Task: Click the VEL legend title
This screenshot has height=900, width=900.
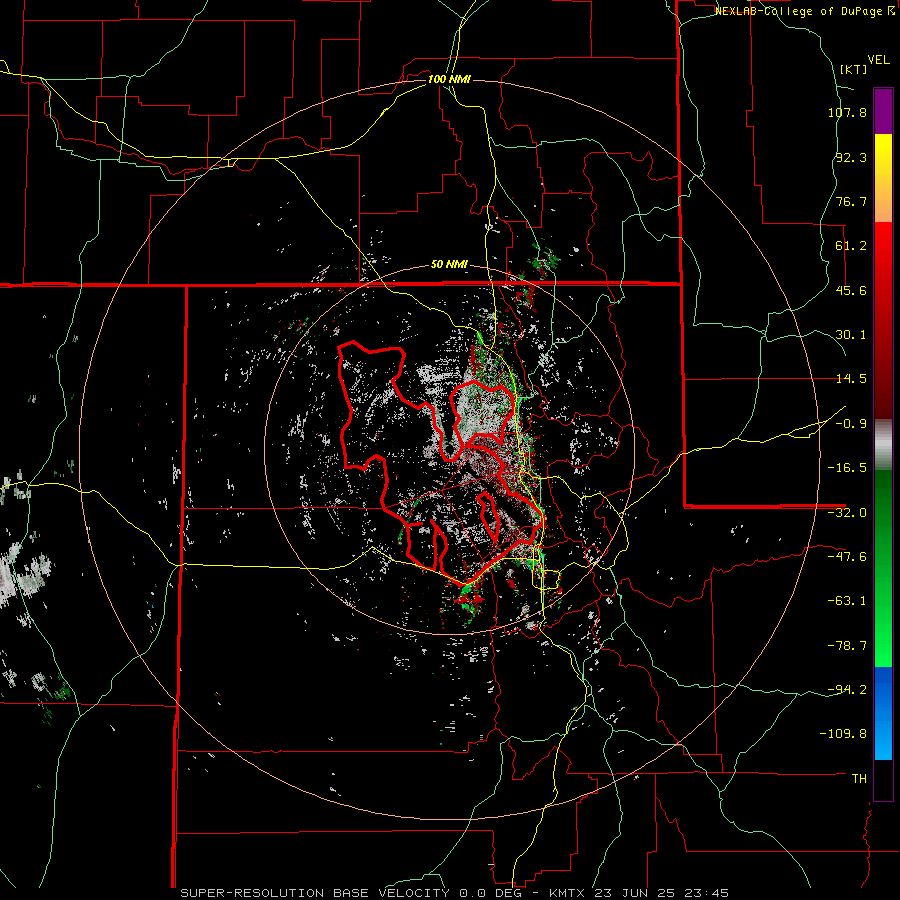Action: pos(878,60)
